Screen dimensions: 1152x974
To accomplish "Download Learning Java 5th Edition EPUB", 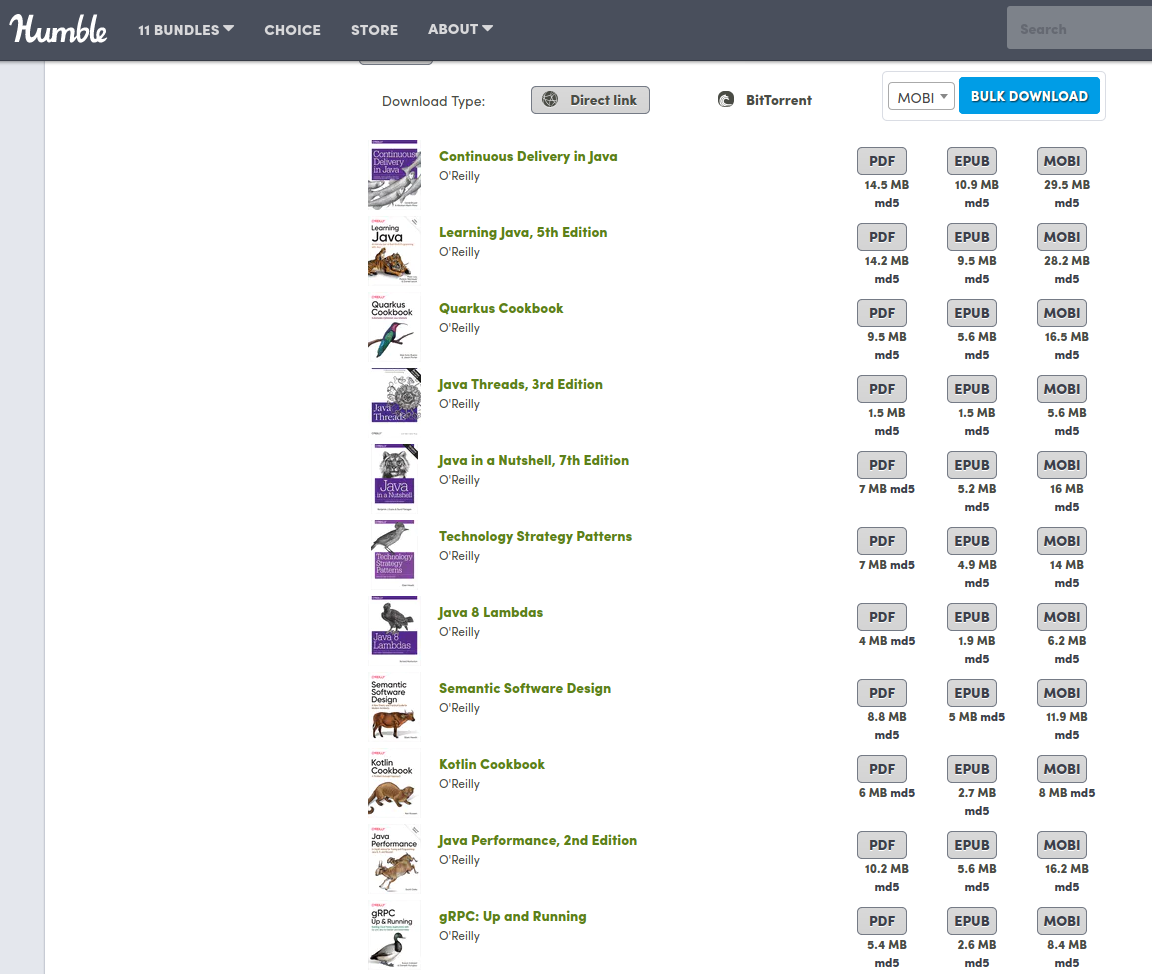I will point(971,237).
